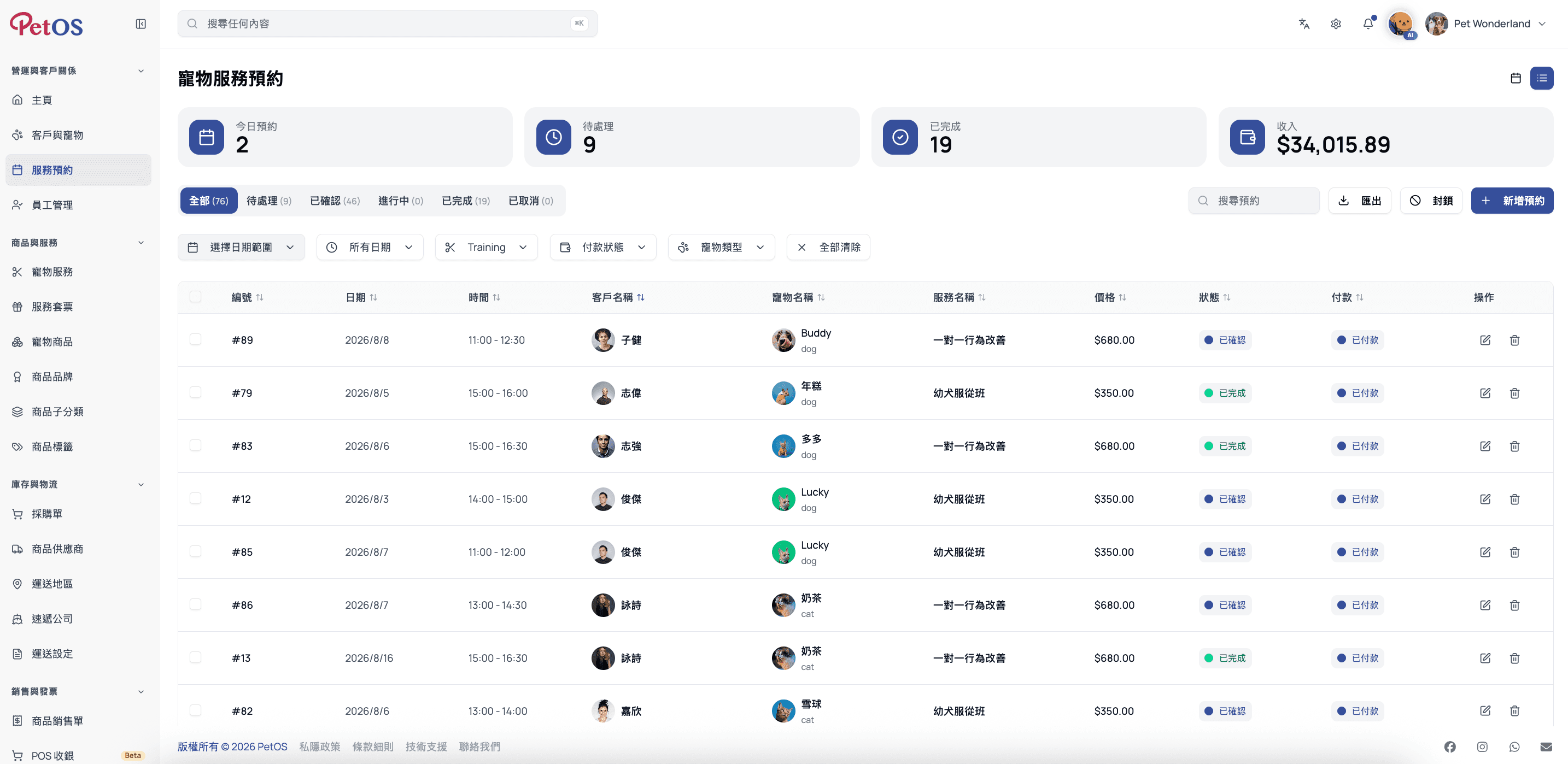Open 採購單 in sidebar
The height and width of the screenshot is (764, 1568).
pos(78,514)
